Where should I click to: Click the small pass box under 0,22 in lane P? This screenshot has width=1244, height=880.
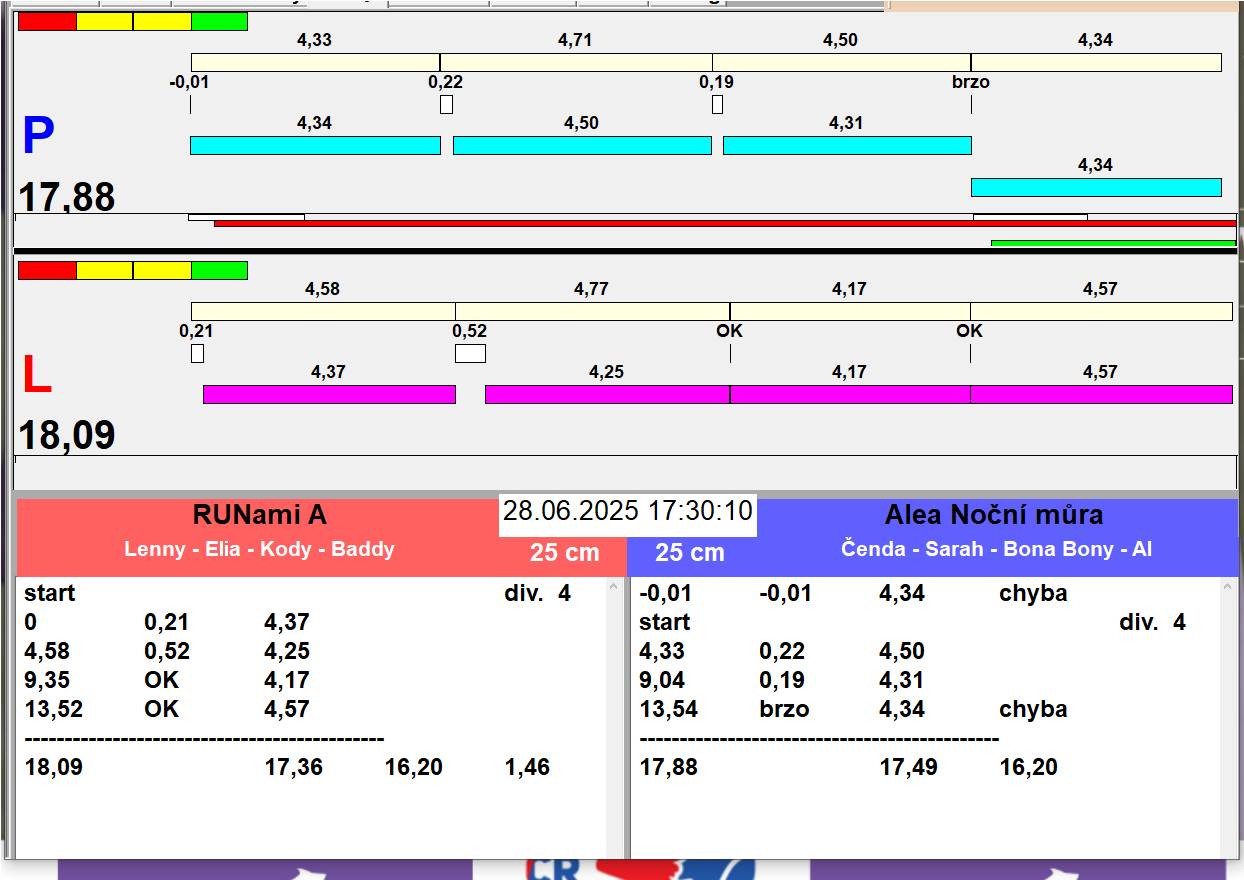[x=446, y=104]
